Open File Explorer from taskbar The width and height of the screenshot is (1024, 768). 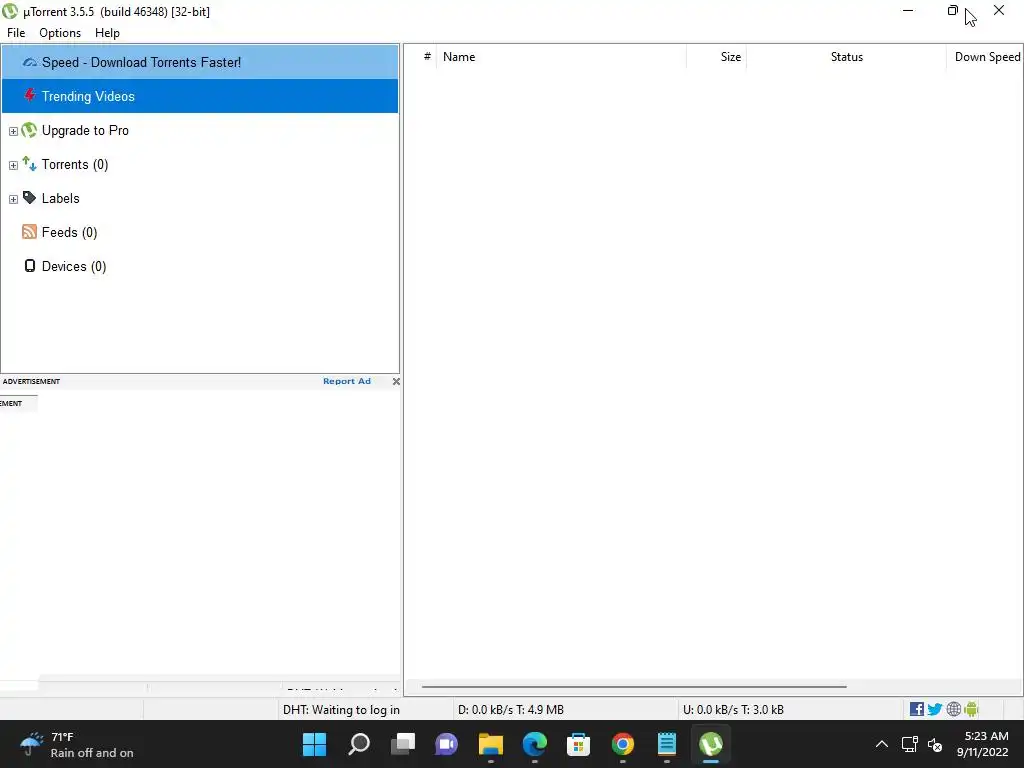pos(490,744)
